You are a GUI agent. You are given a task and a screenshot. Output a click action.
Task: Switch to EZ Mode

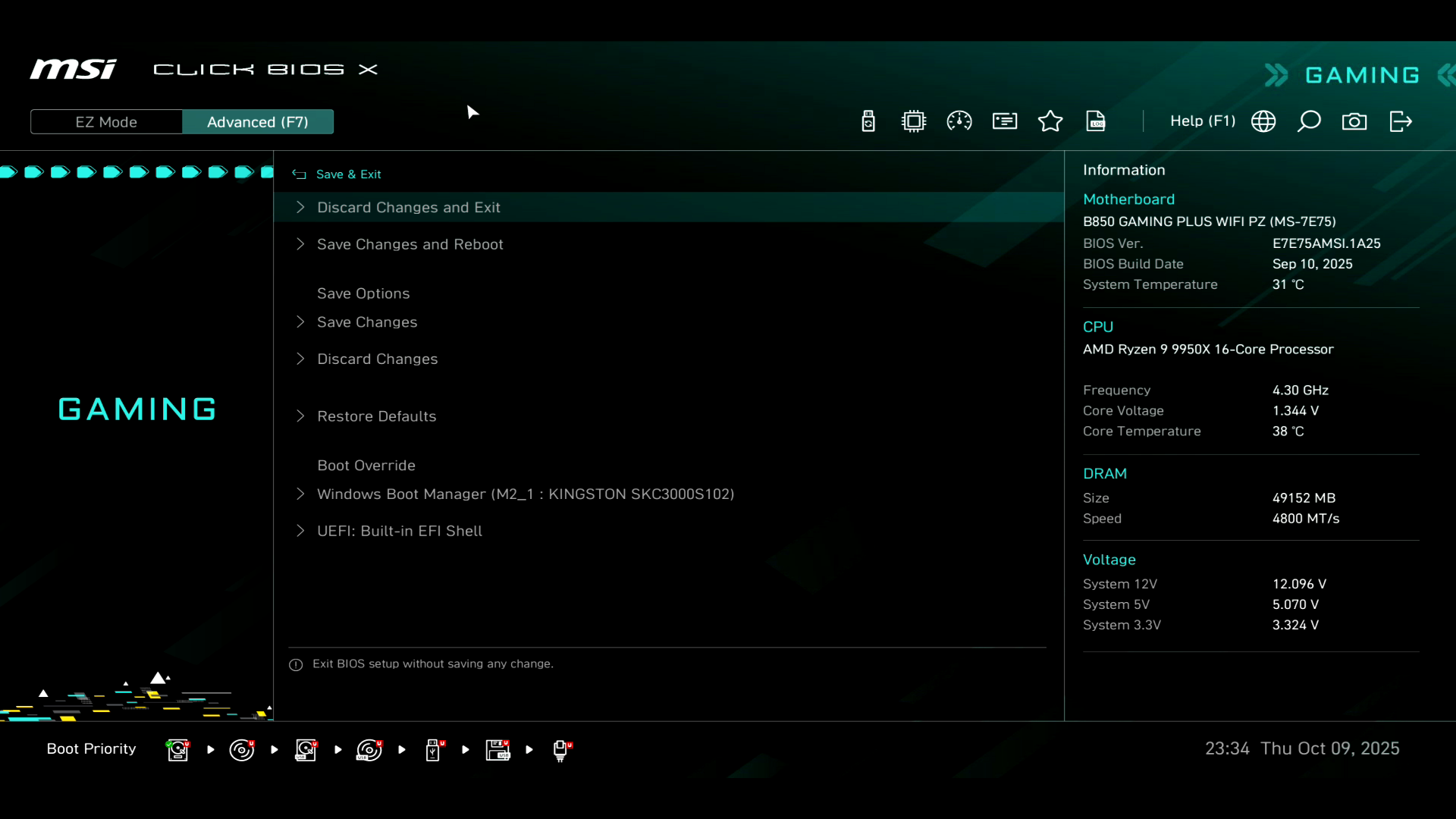[x=106, y=122]
